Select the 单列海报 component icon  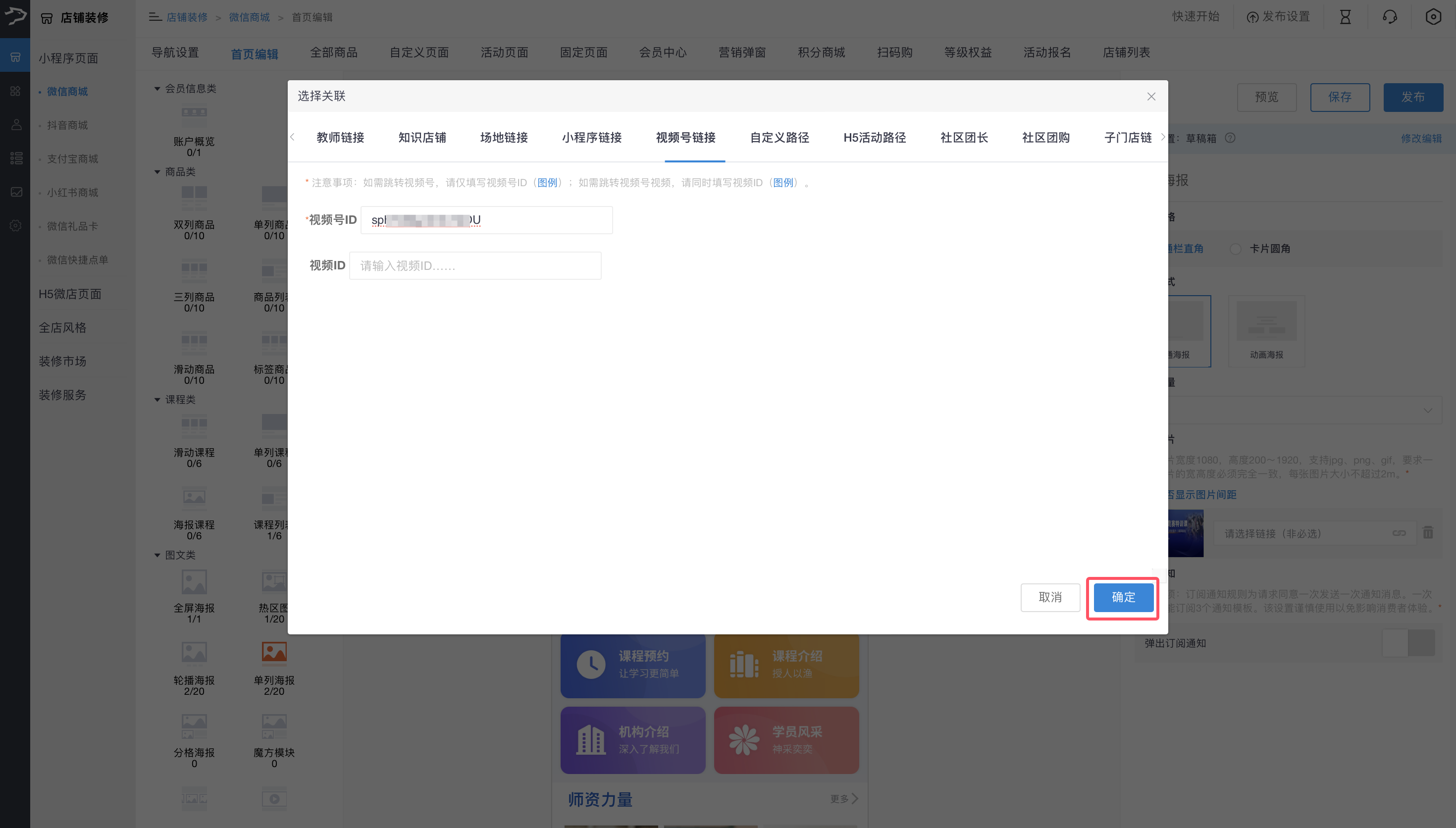[273, 652]
